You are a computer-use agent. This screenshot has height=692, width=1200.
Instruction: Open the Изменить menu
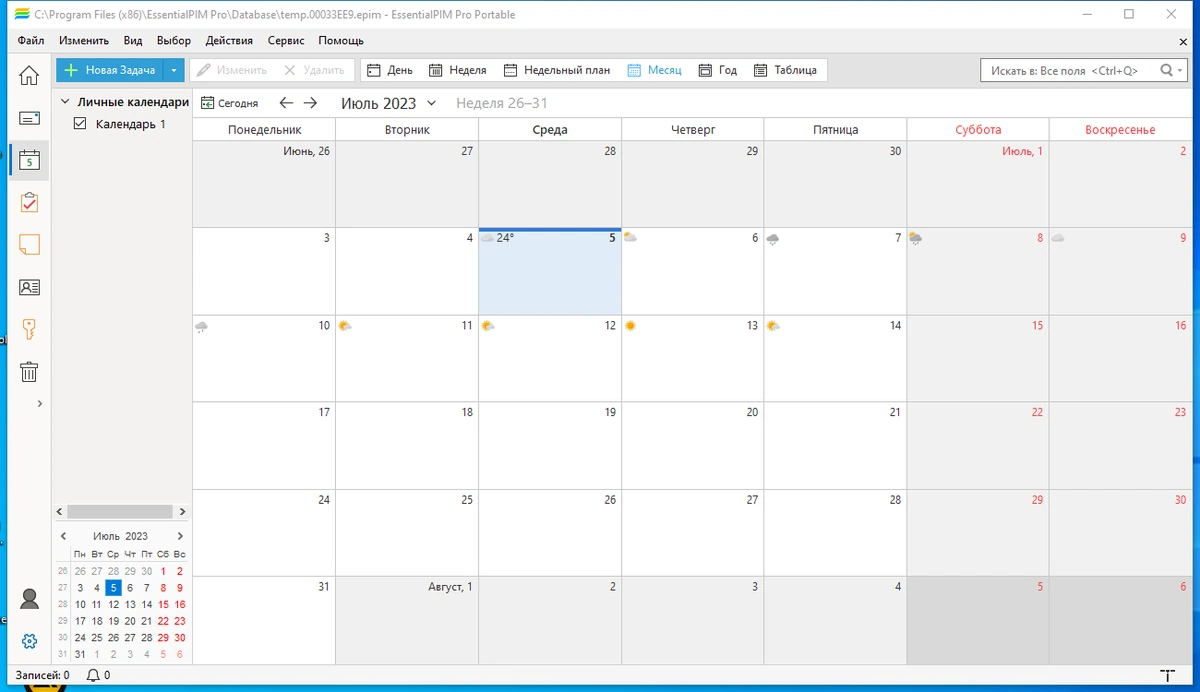click(x=84, y=41)
